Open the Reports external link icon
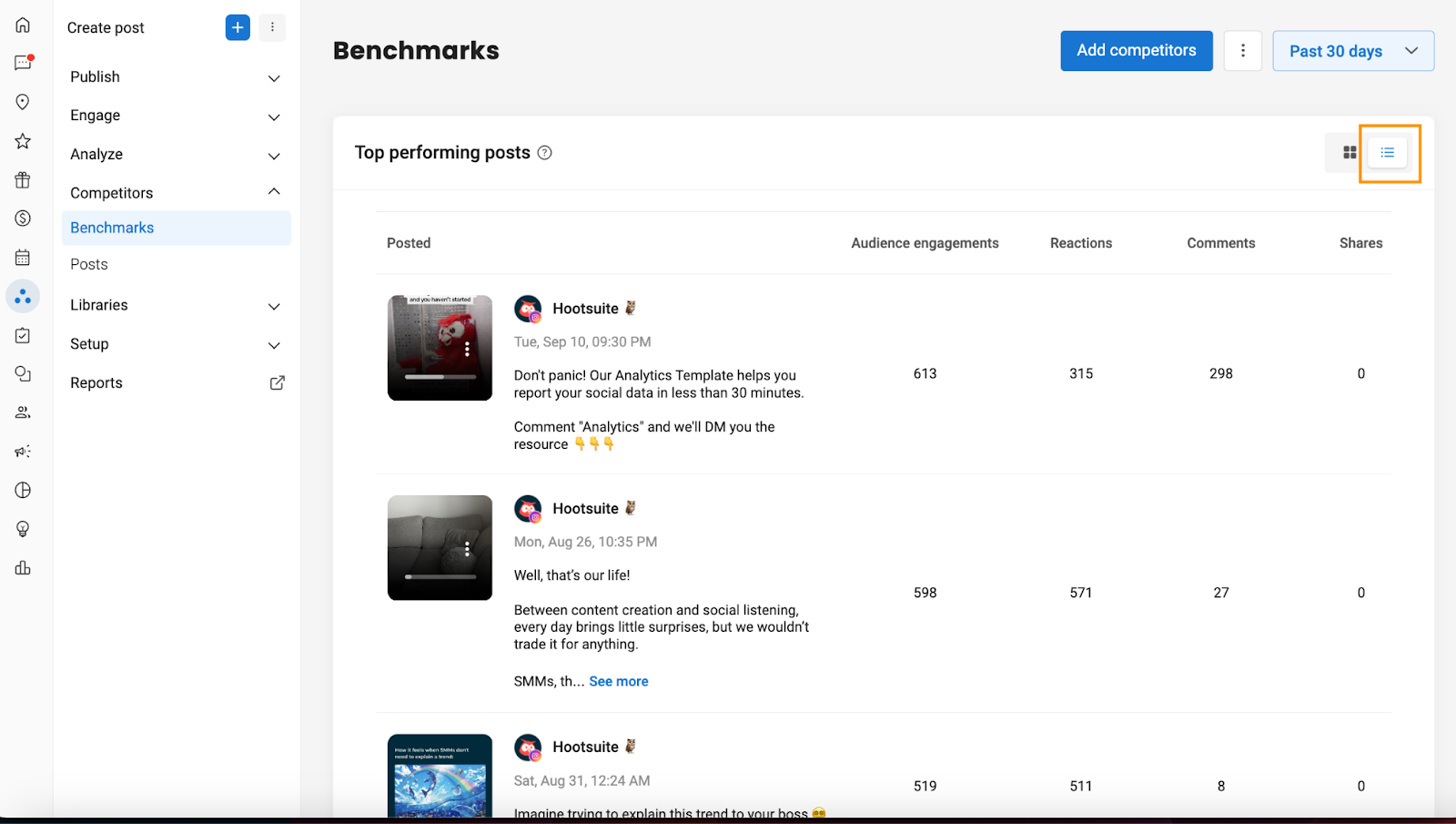 pyautogui.click(x=278, y=383)
